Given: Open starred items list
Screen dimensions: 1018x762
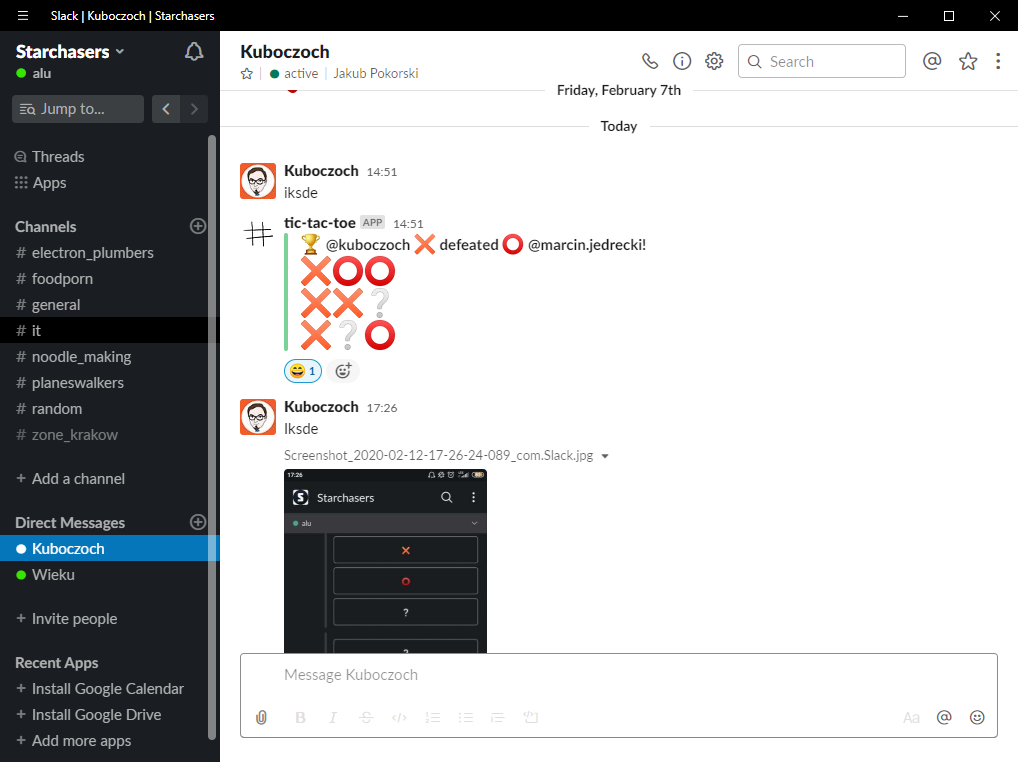Looking at the screenshot, I should [x=968, y=61].
